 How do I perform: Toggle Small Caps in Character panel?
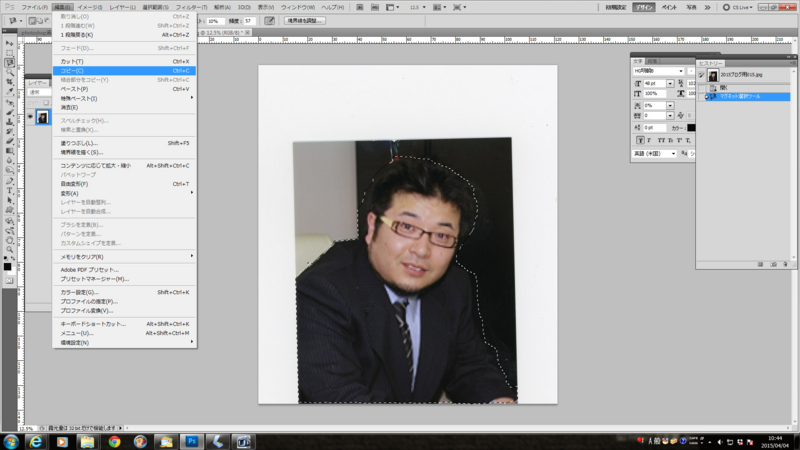pos(670,140)
